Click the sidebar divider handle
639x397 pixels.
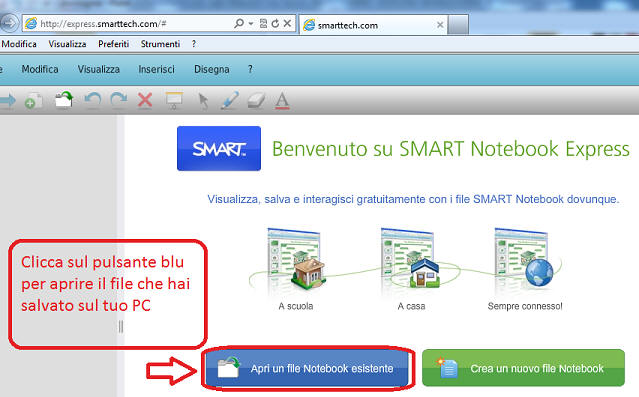(121, 326)
